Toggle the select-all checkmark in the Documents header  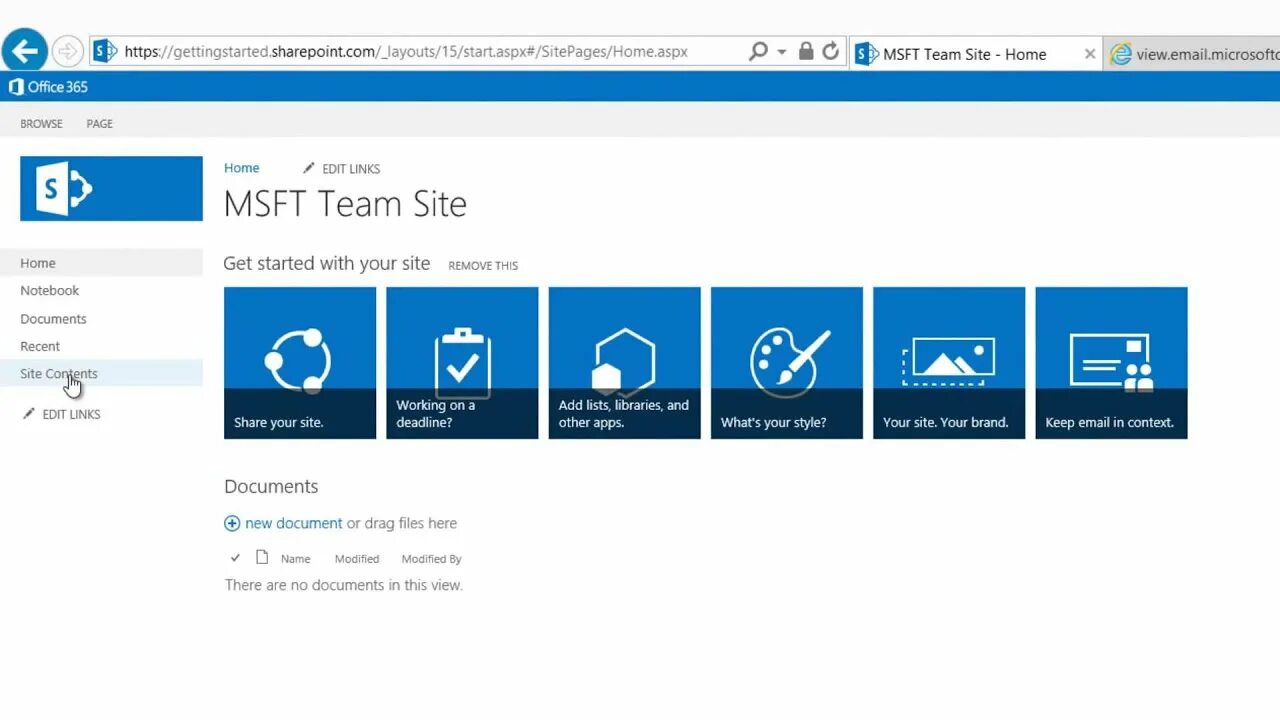235,558
